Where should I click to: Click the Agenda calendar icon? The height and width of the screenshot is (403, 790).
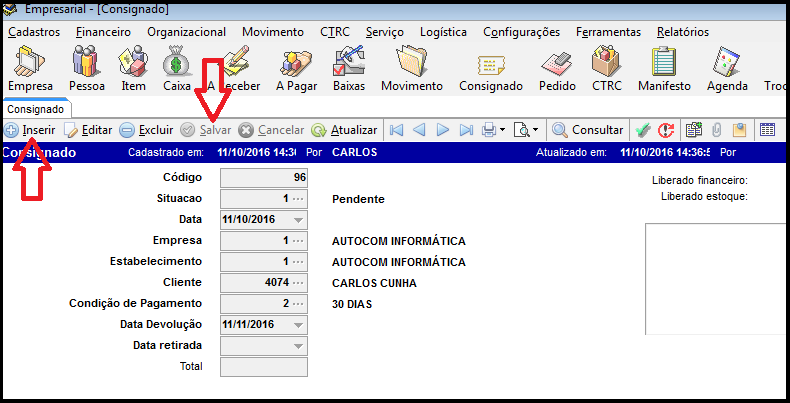pos(727,70)
